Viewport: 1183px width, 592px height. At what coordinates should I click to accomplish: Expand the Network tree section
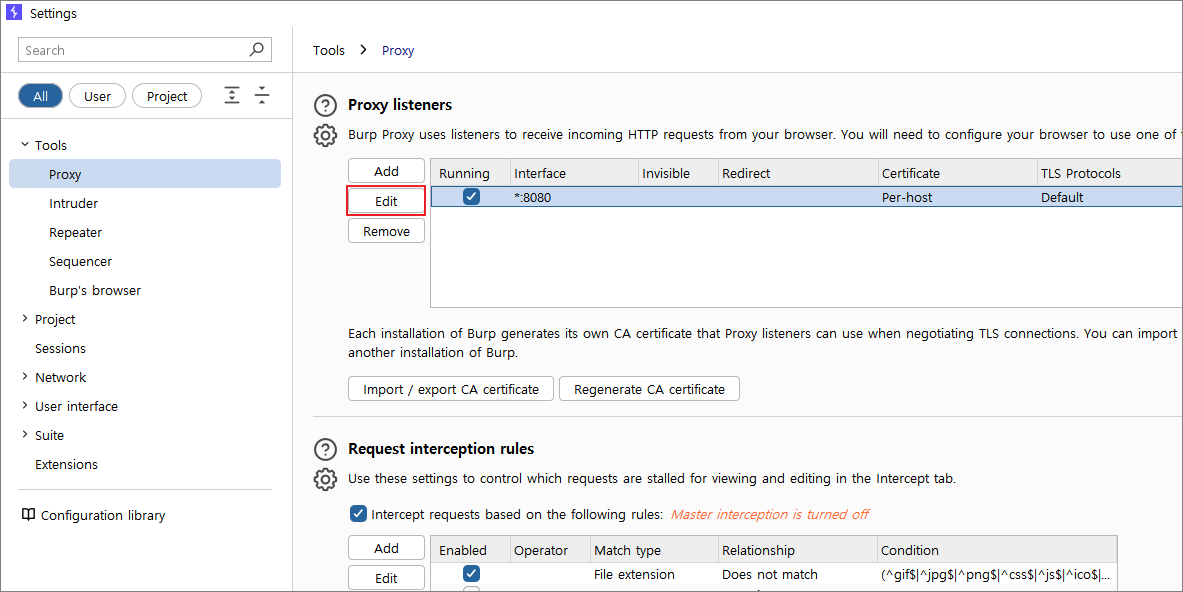pos(25,376)
